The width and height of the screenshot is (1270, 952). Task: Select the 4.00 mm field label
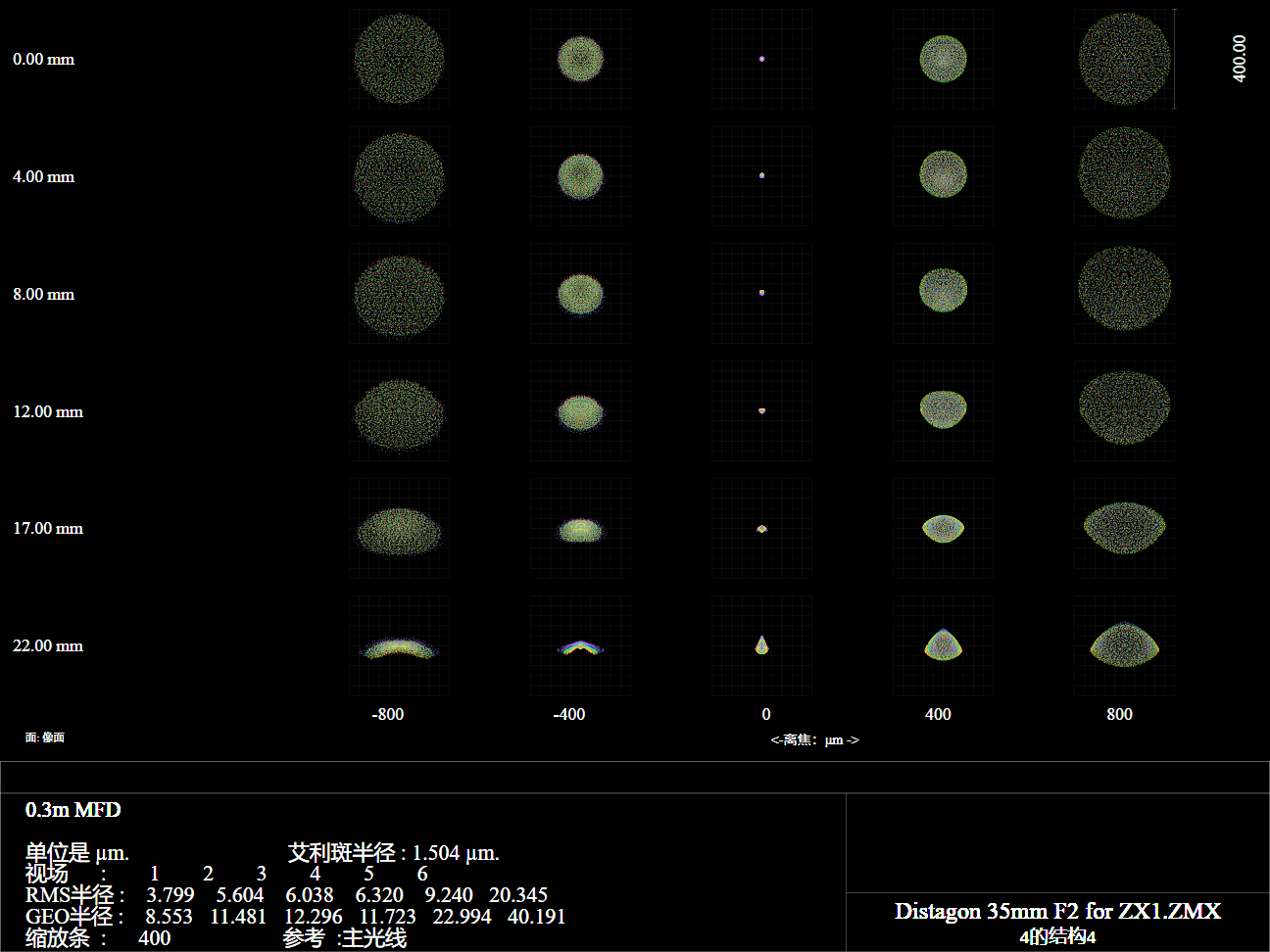click(x=43, y=176)
